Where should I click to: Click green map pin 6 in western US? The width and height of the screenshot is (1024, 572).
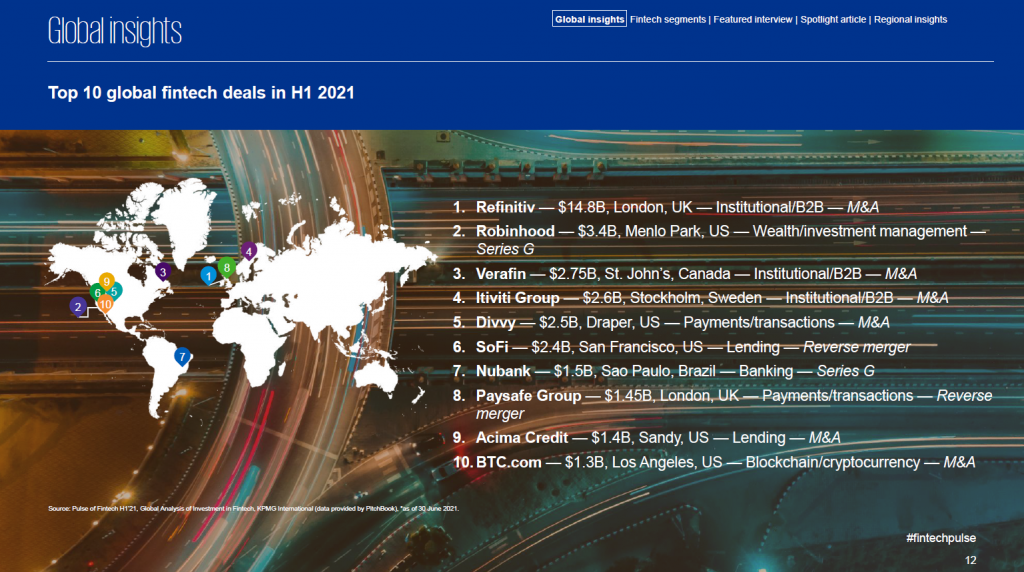pyautogui.click(x=97, y=293)
